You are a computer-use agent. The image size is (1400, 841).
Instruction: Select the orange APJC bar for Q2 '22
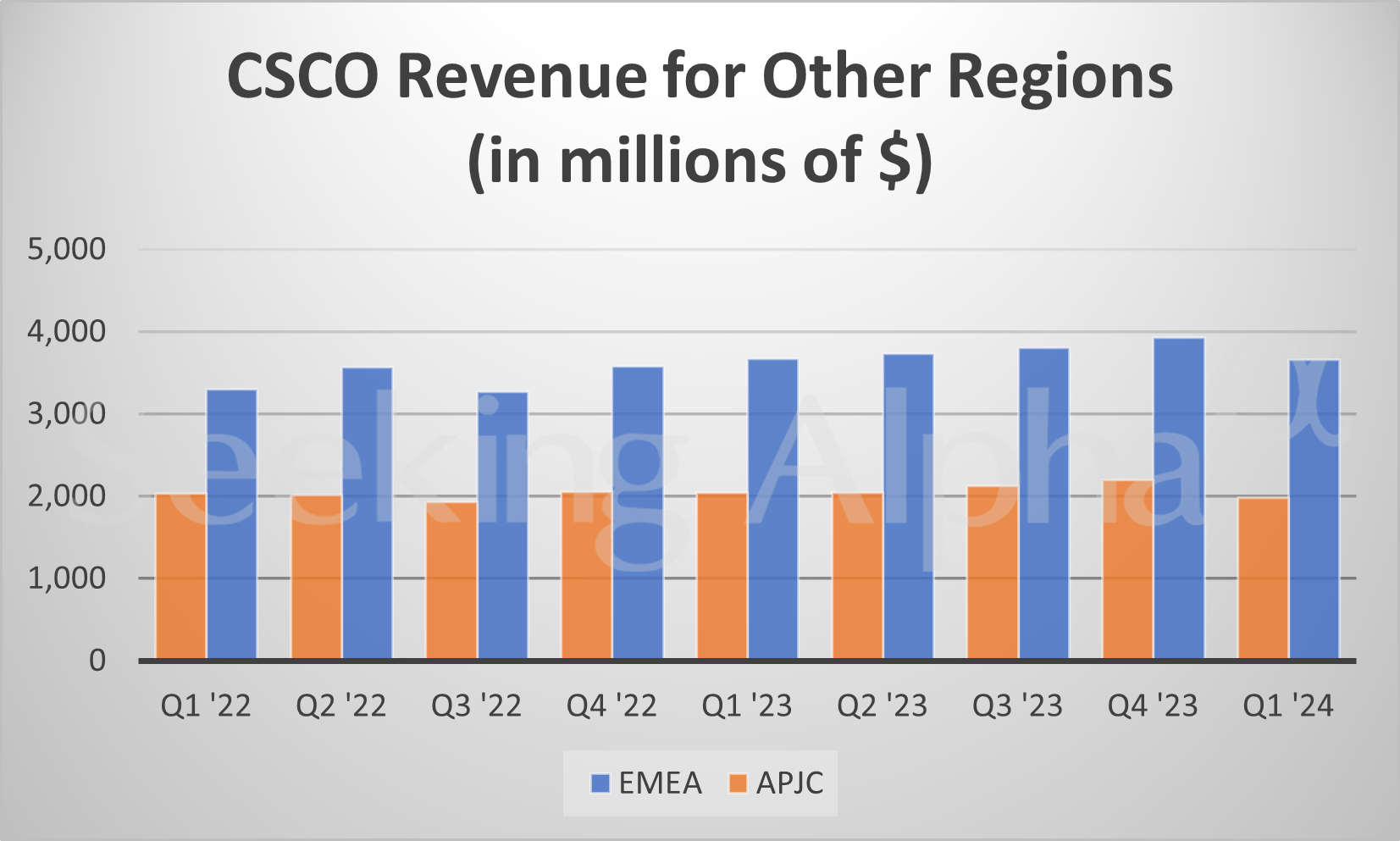317,577
